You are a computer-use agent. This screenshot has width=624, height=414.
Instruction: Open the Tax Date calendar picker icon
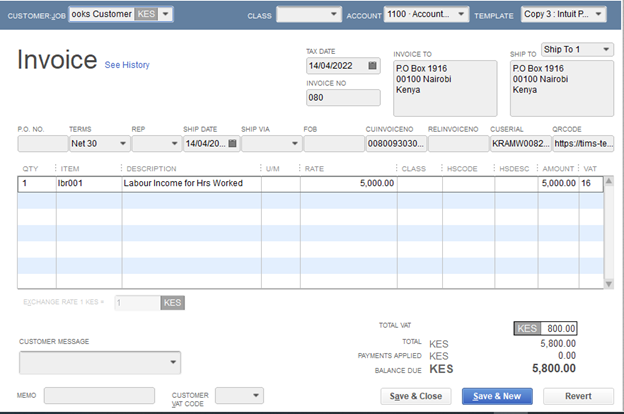[373, 66]
